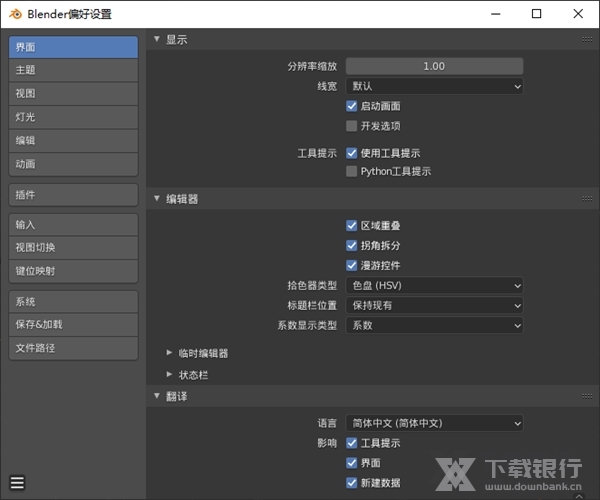The height and width of the screenshot is (500, 600).
Task: Open the 线宽 dropdown
Action: (434, 86)
